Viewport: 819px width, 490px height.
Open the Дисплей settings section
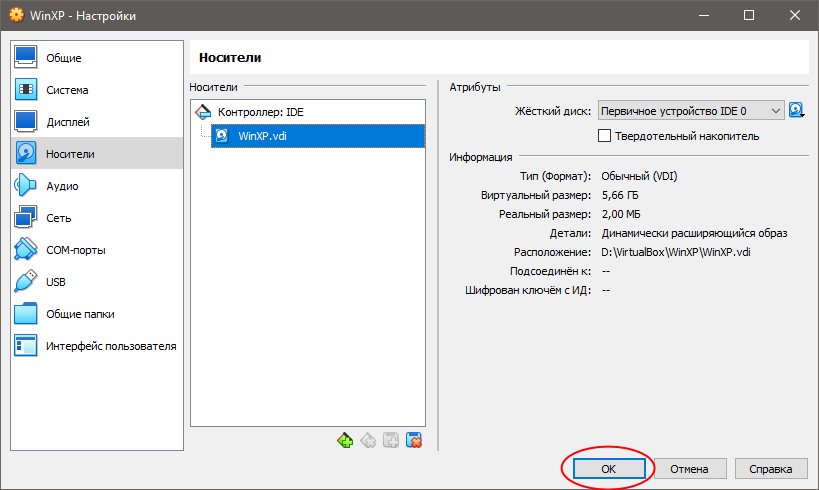[97, 122]
